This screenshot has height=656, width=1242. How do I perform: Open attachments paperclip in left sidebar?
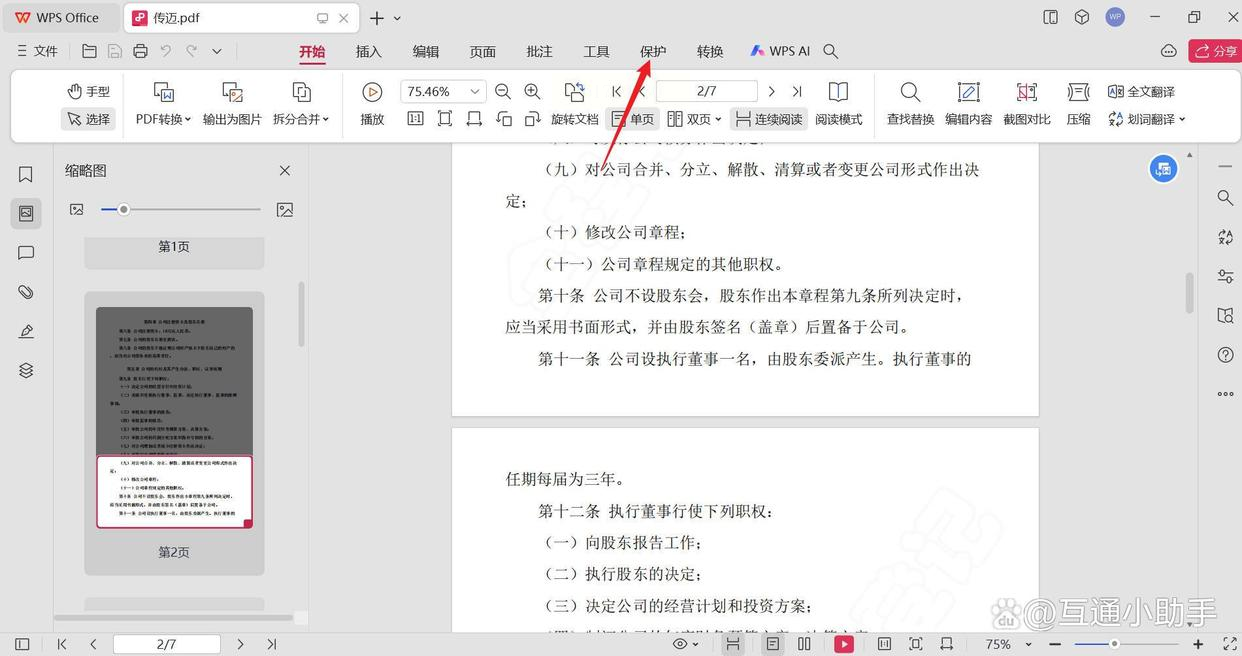click(26, 292)
